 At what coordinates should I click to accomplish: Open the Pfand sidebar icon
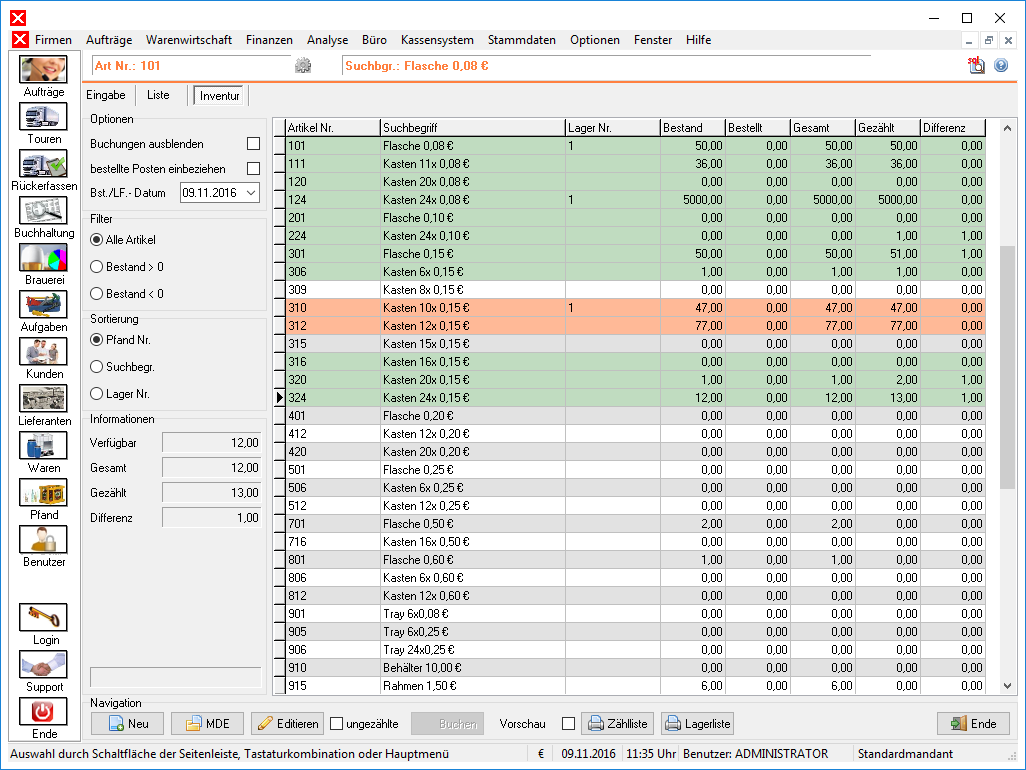pyautogui.click(x=43, y=493)
